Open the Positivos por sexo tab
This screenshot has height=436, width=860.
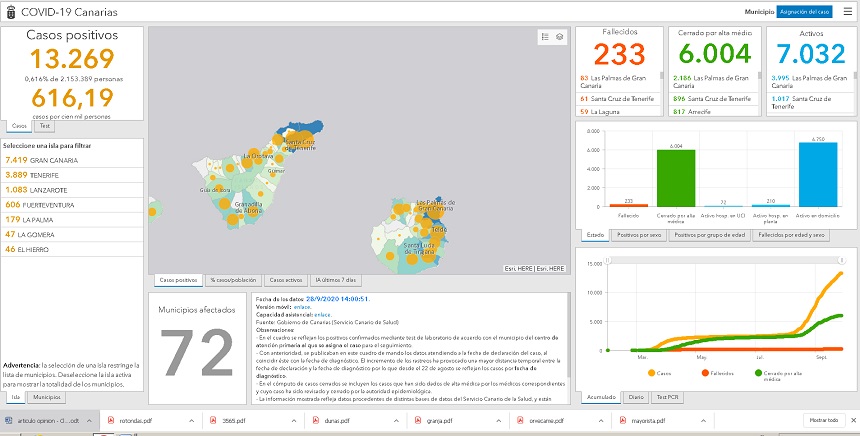pyautogui.click(x=640, y=235)
